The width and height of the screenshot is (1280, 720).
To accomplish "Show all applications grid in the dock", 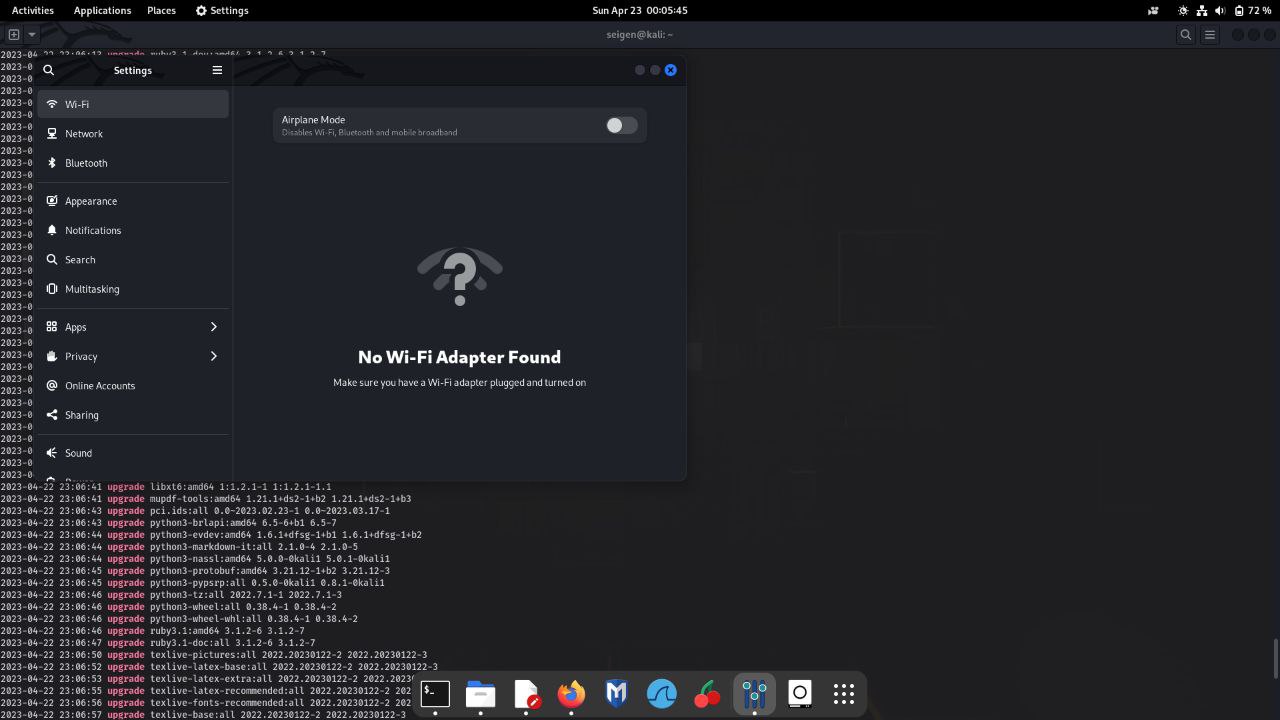I will click(x=844, y=693).
